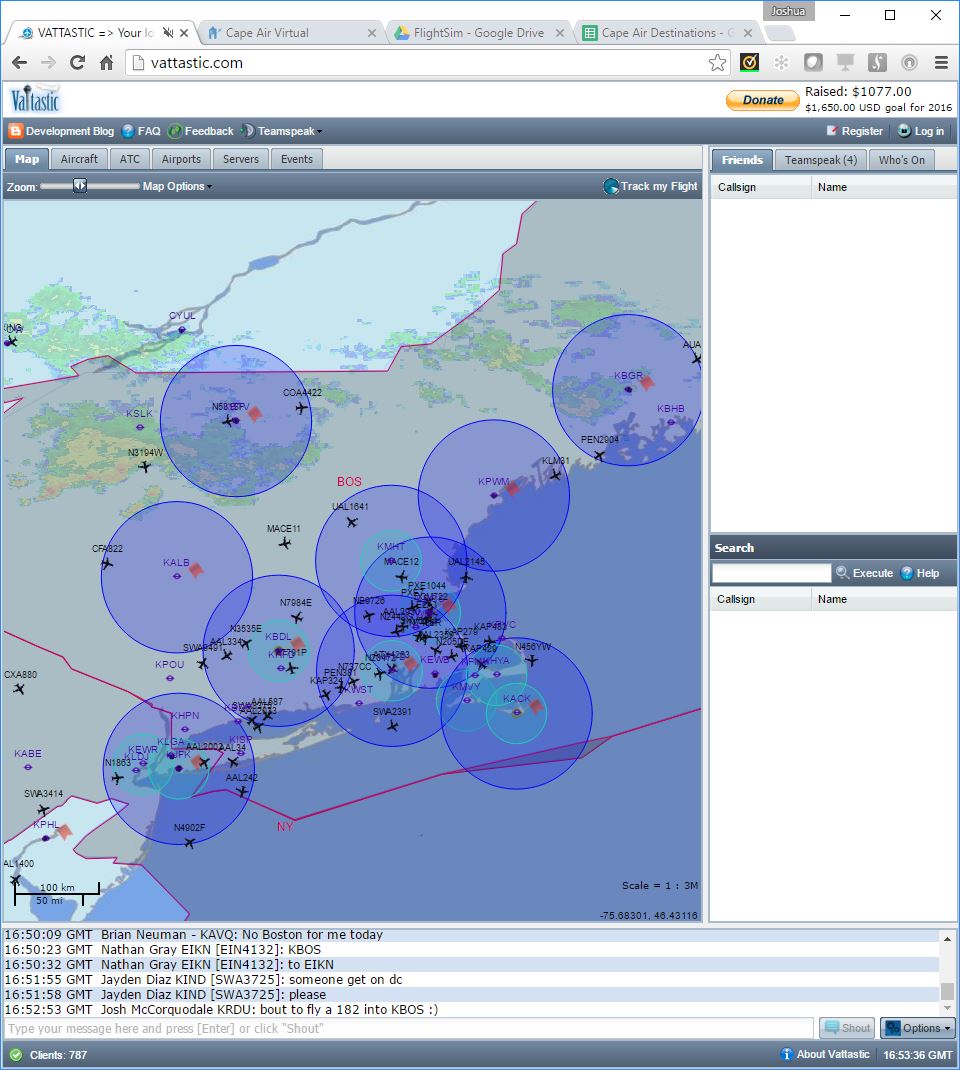Viewport: 960px width, 1070px height.
Task: Click the Joshua profile button
Action: [x=788, y=11]
